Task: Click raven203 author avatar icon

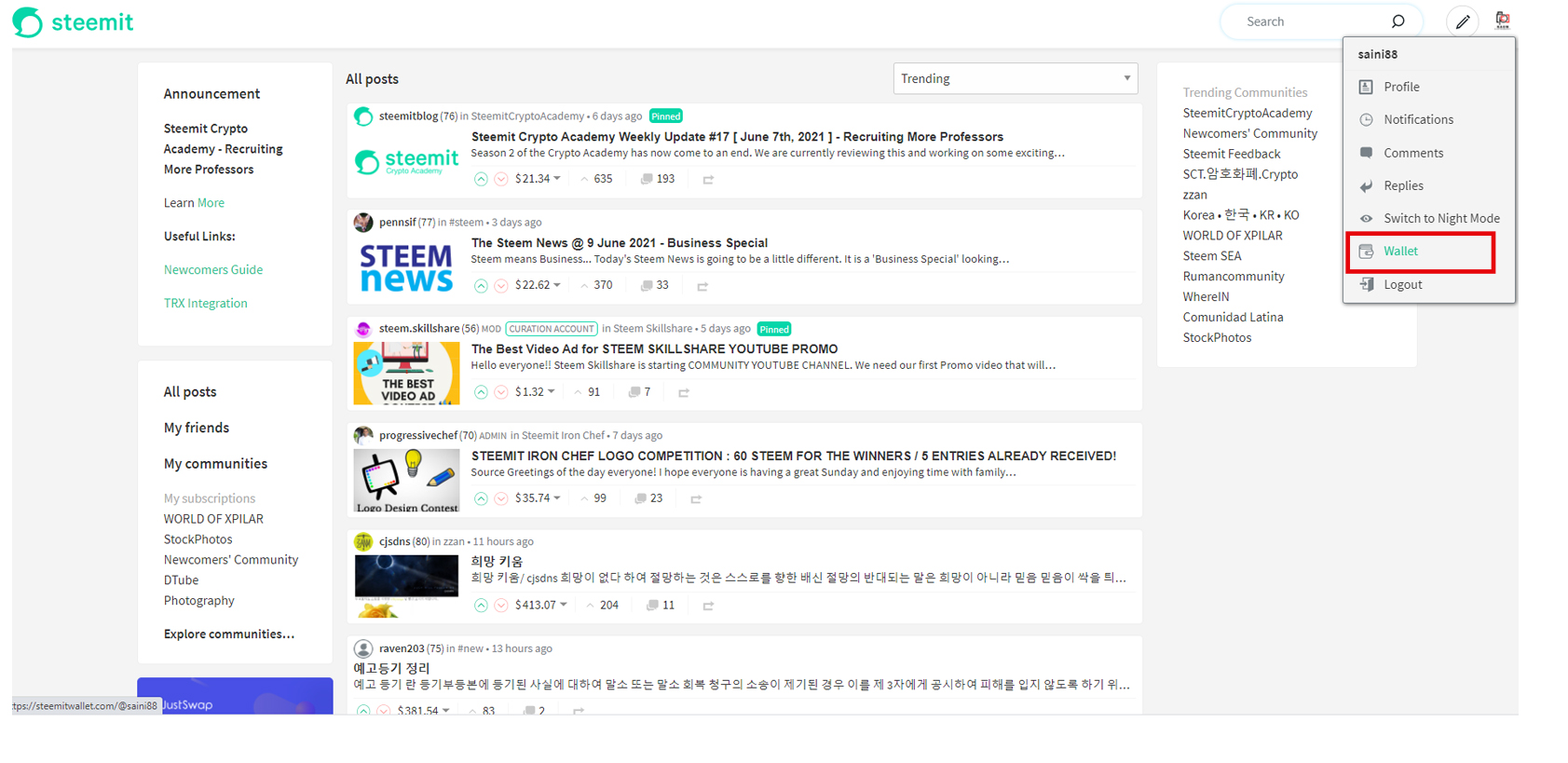Action: [363, 648]
